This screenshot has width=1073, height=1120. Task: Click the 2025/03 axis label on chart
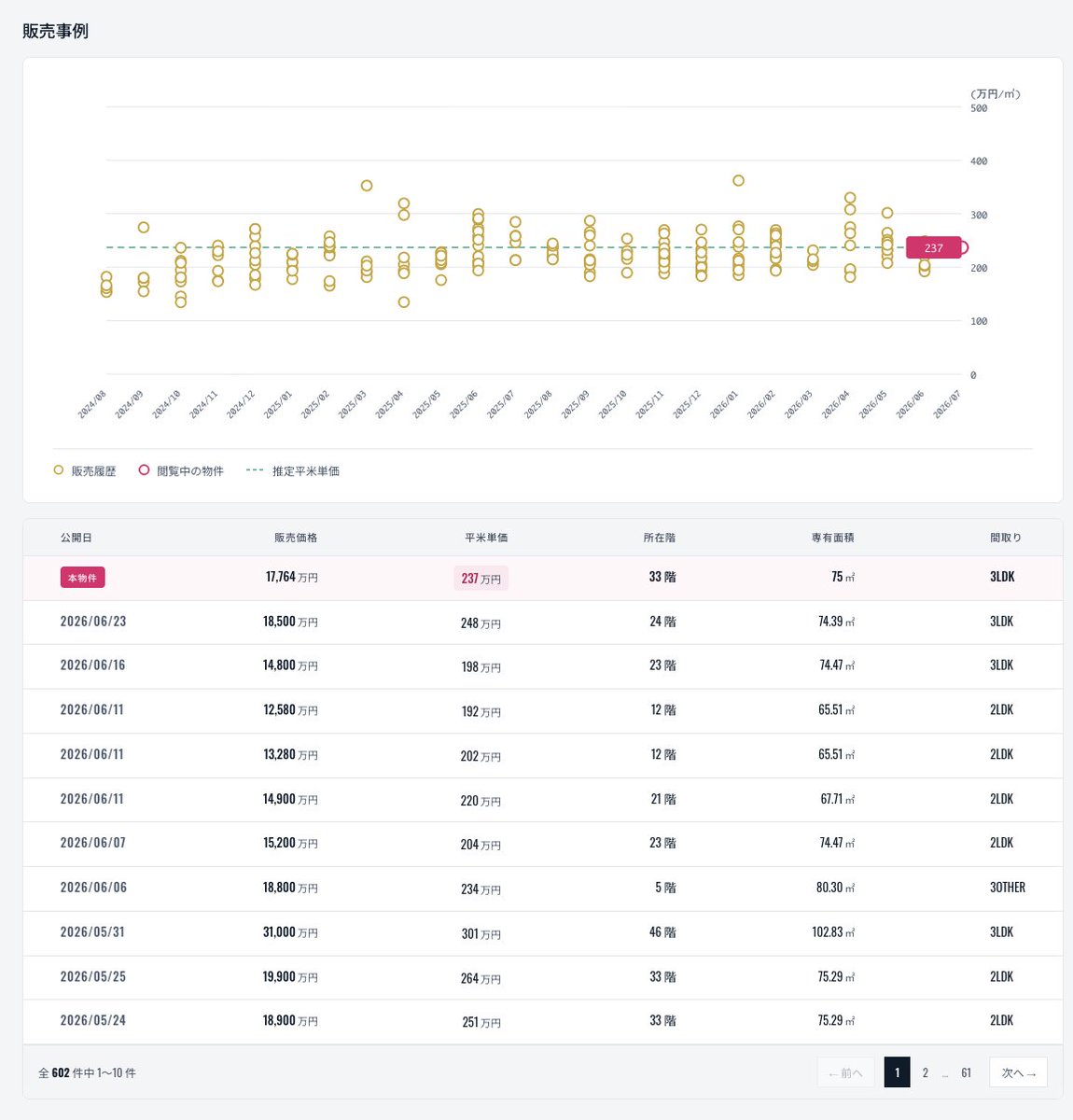(353, 404)
